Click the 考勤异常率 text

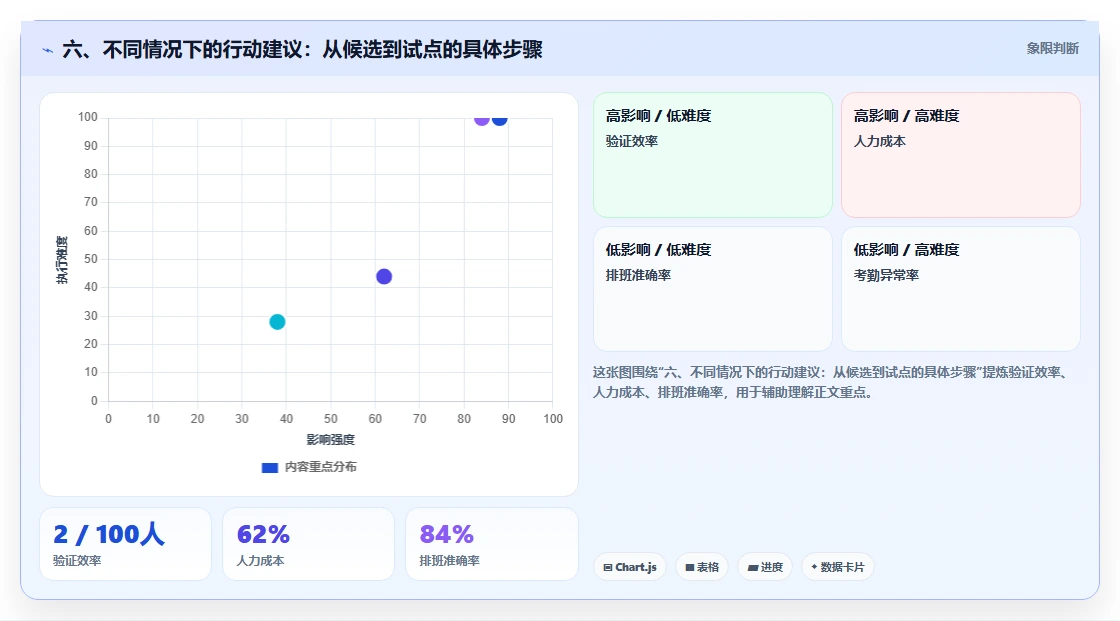886,275
